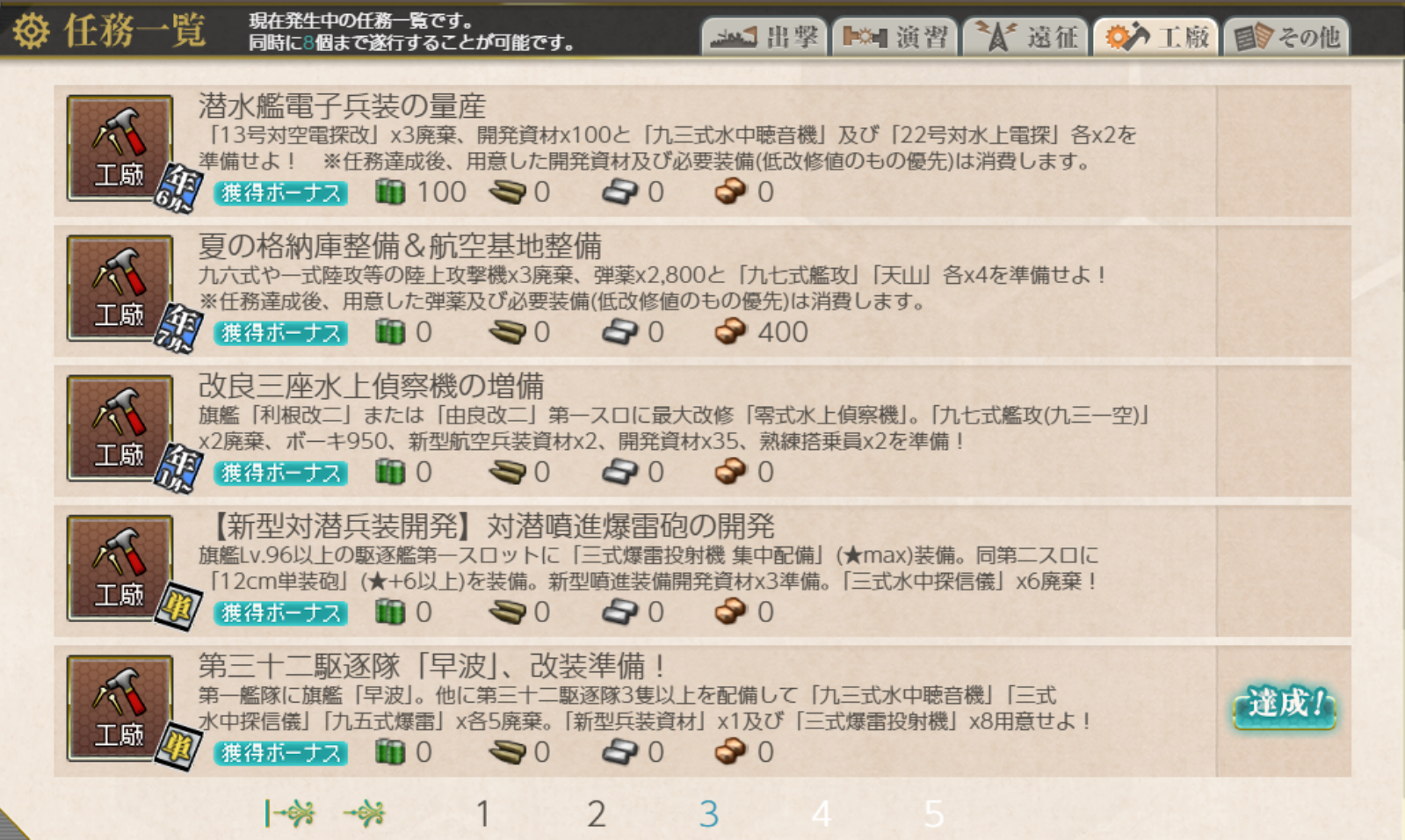Switch to the 出撃 quest tab
Image resolution: width=1405 pixels, height=840 pixels.
[x=764, y=37]
